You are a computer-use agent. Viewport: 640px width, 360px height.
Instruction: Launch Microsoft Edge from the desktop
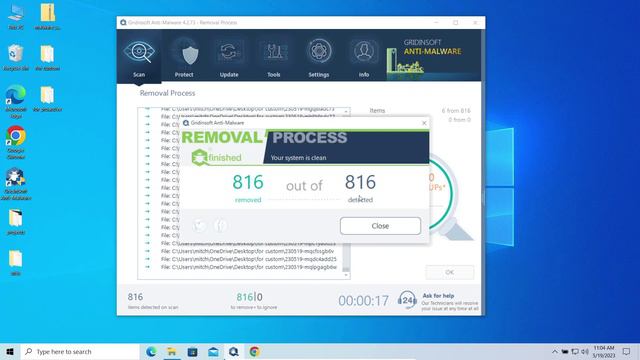click(x=16, y=102)
